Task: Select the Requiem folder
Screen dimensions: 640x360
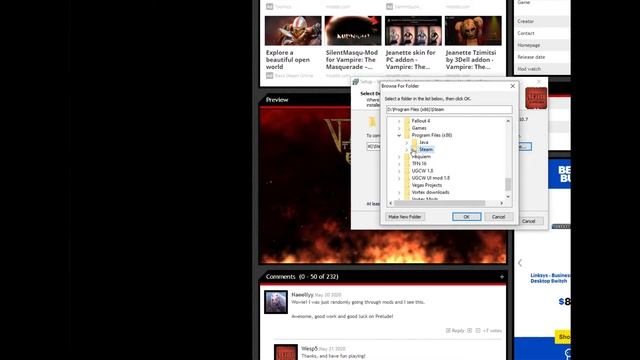Action: click(x=421, y=156)
